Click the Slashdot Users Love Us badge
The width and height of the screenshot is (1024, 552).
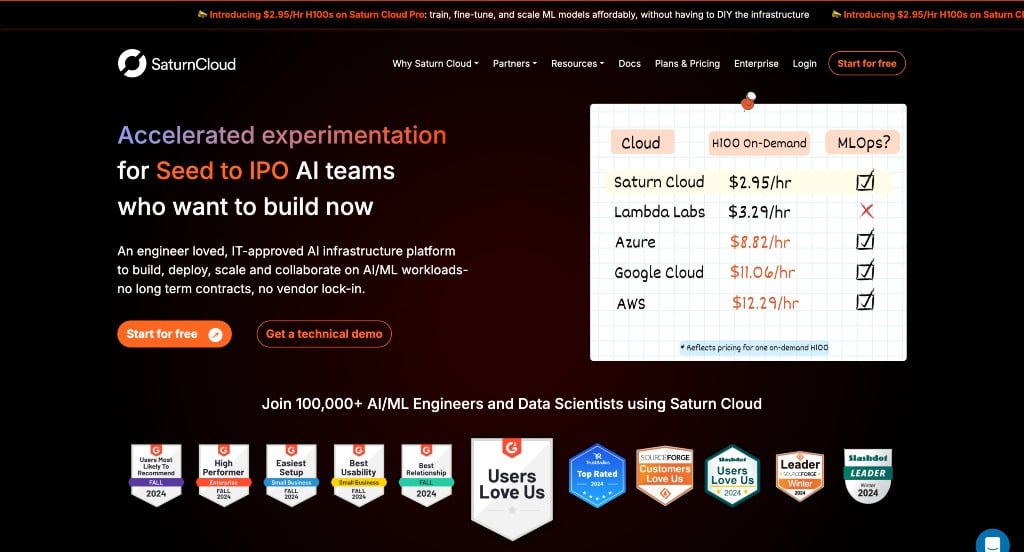point(733,475)
